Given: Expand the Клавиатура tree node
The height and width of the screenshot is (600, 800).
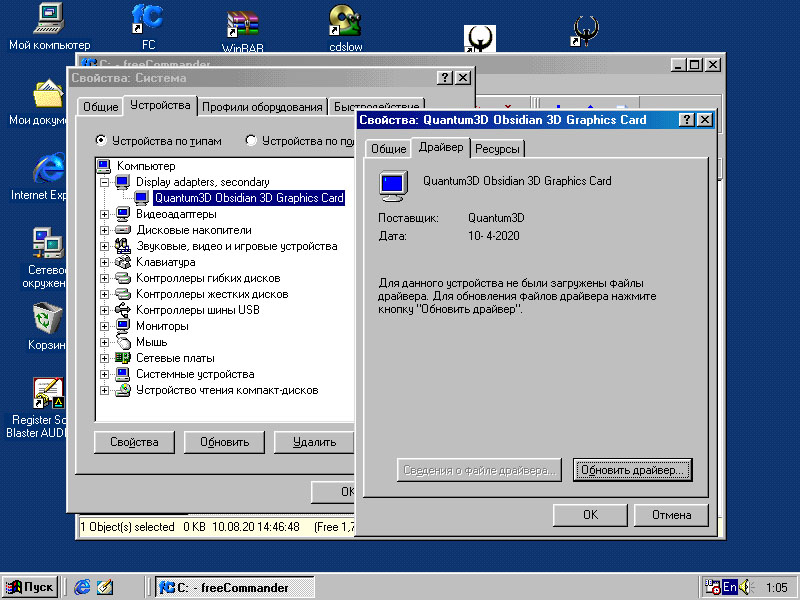Looking at the screenshot, I should 105,262.
